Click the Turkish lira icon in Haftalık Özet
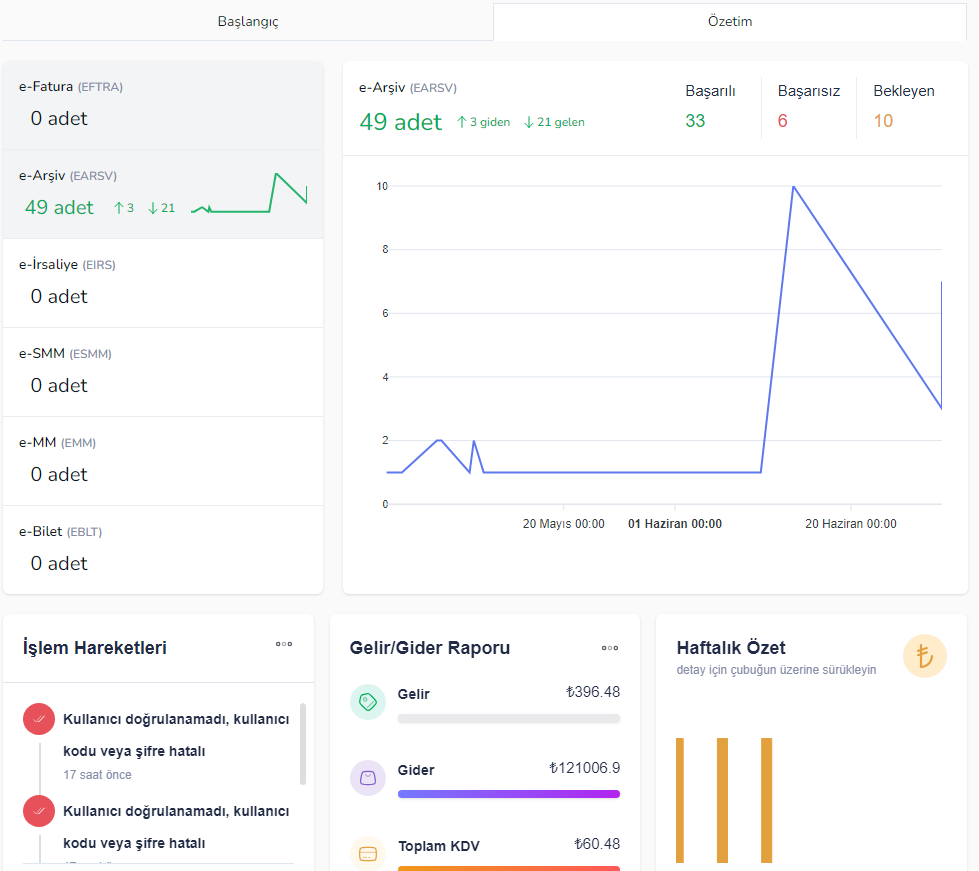 click(925, 656)
